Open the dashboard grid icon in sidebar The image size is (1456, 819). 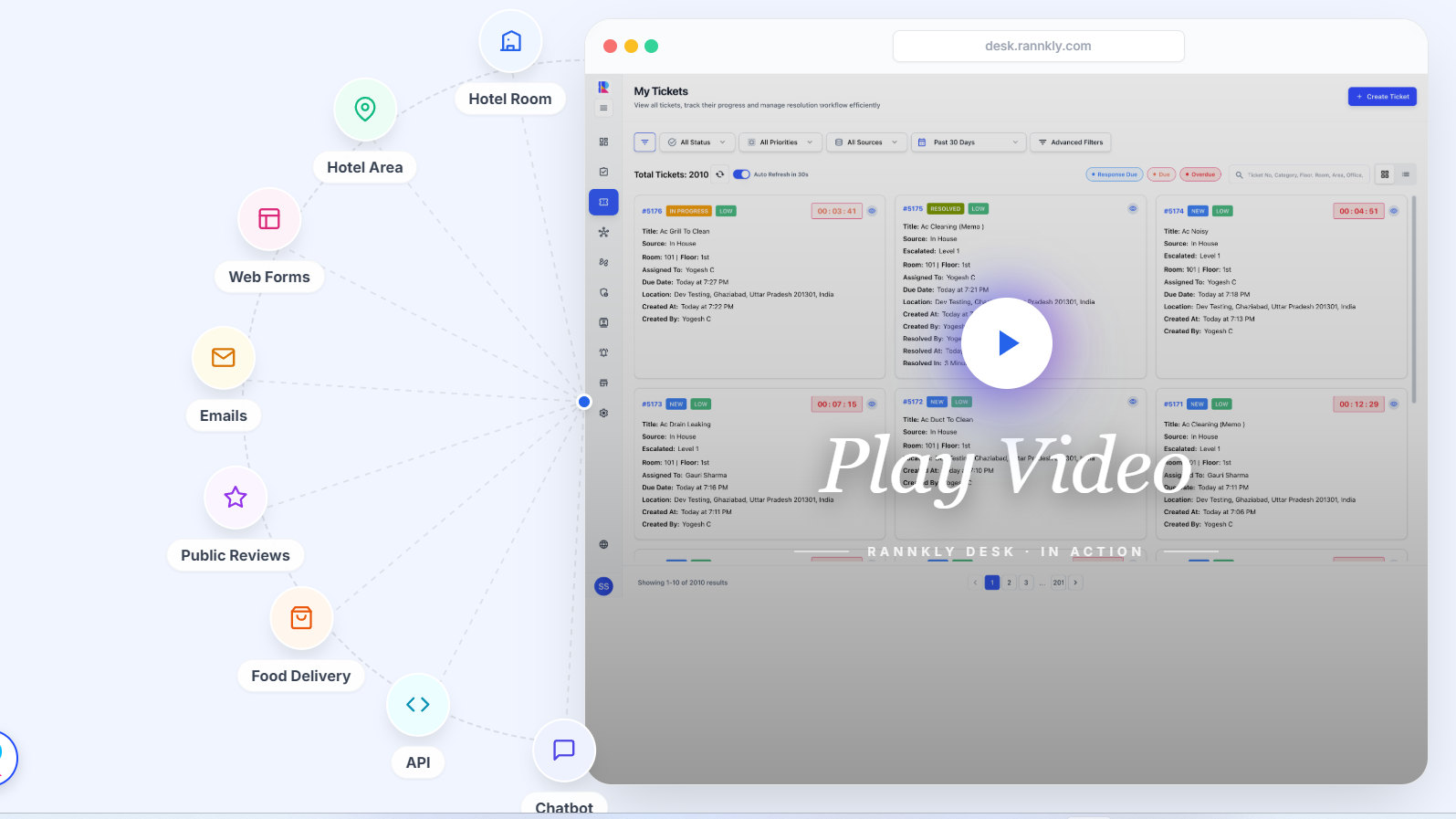pos(603,142)
